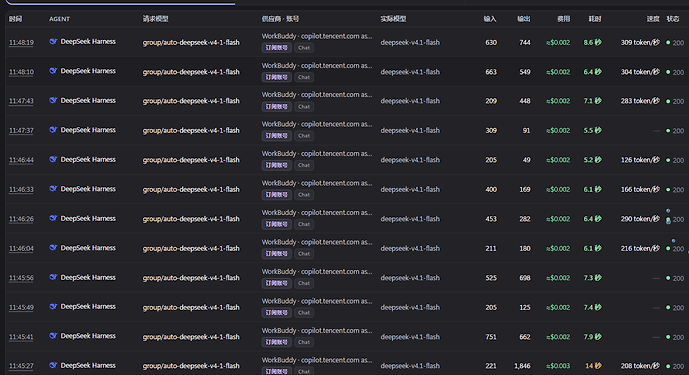The image size is (689, 375).
Task: Select the "283 token/秒" speed value
Action: (640, 101)
